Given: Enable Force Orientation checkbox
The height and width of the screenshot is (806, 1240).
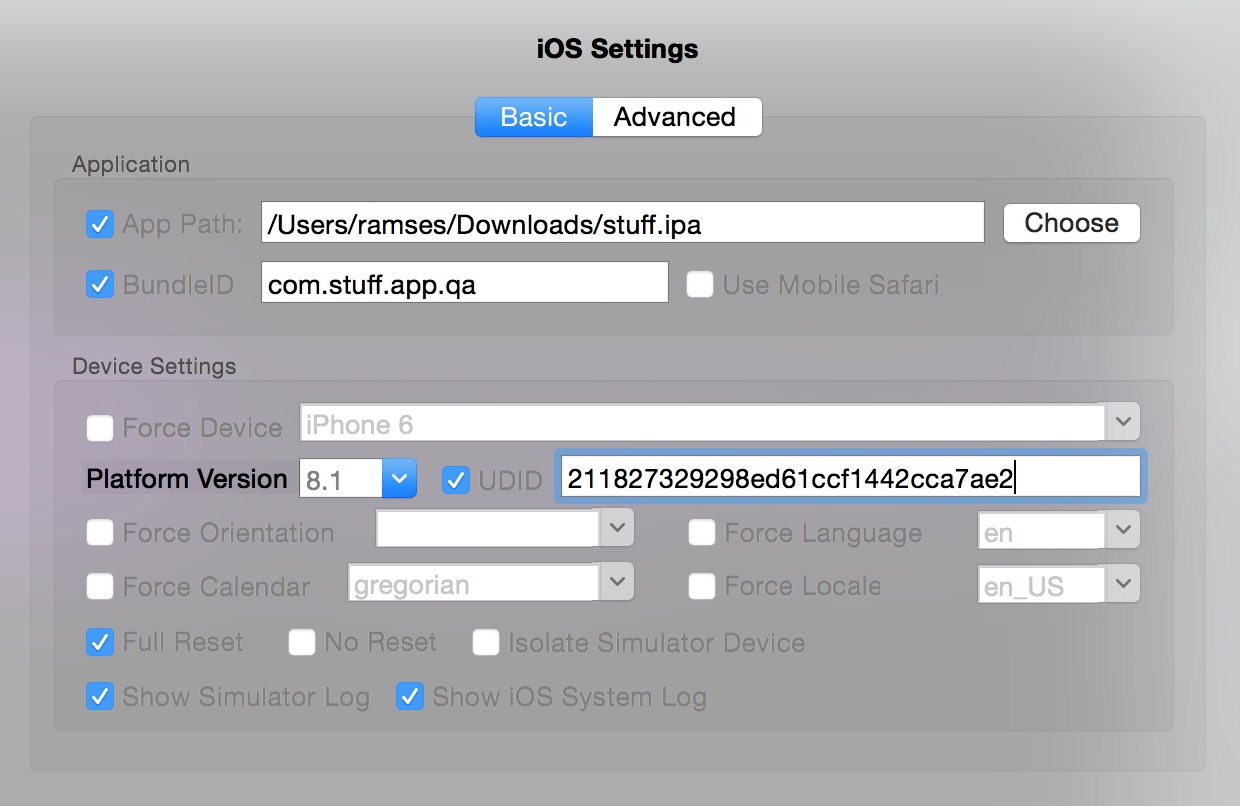Looking at the screenshot, I should [x=100, y=532].
